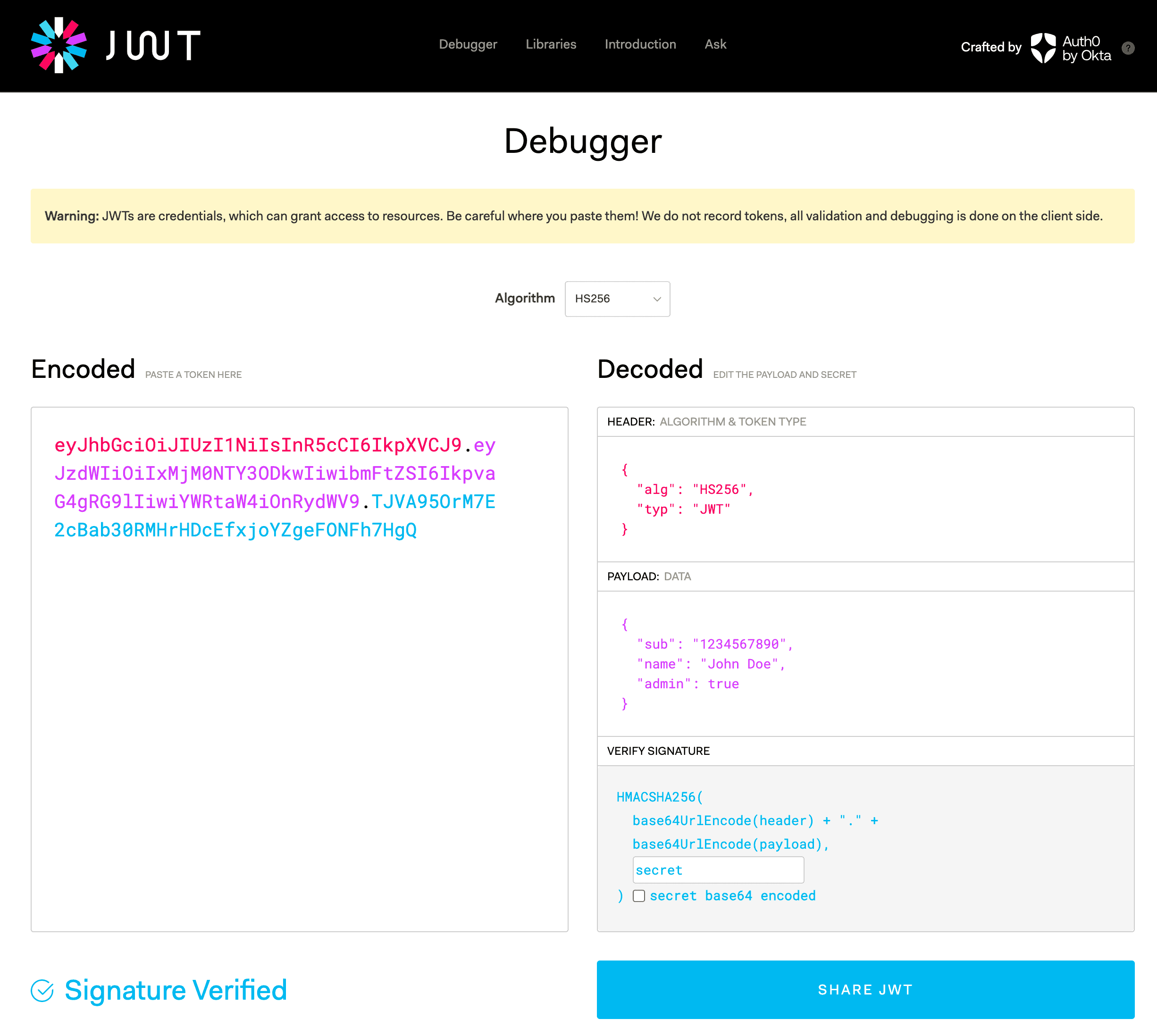Go to the Libraries nav item
Screen dimensions: 1157x1036
551,44
